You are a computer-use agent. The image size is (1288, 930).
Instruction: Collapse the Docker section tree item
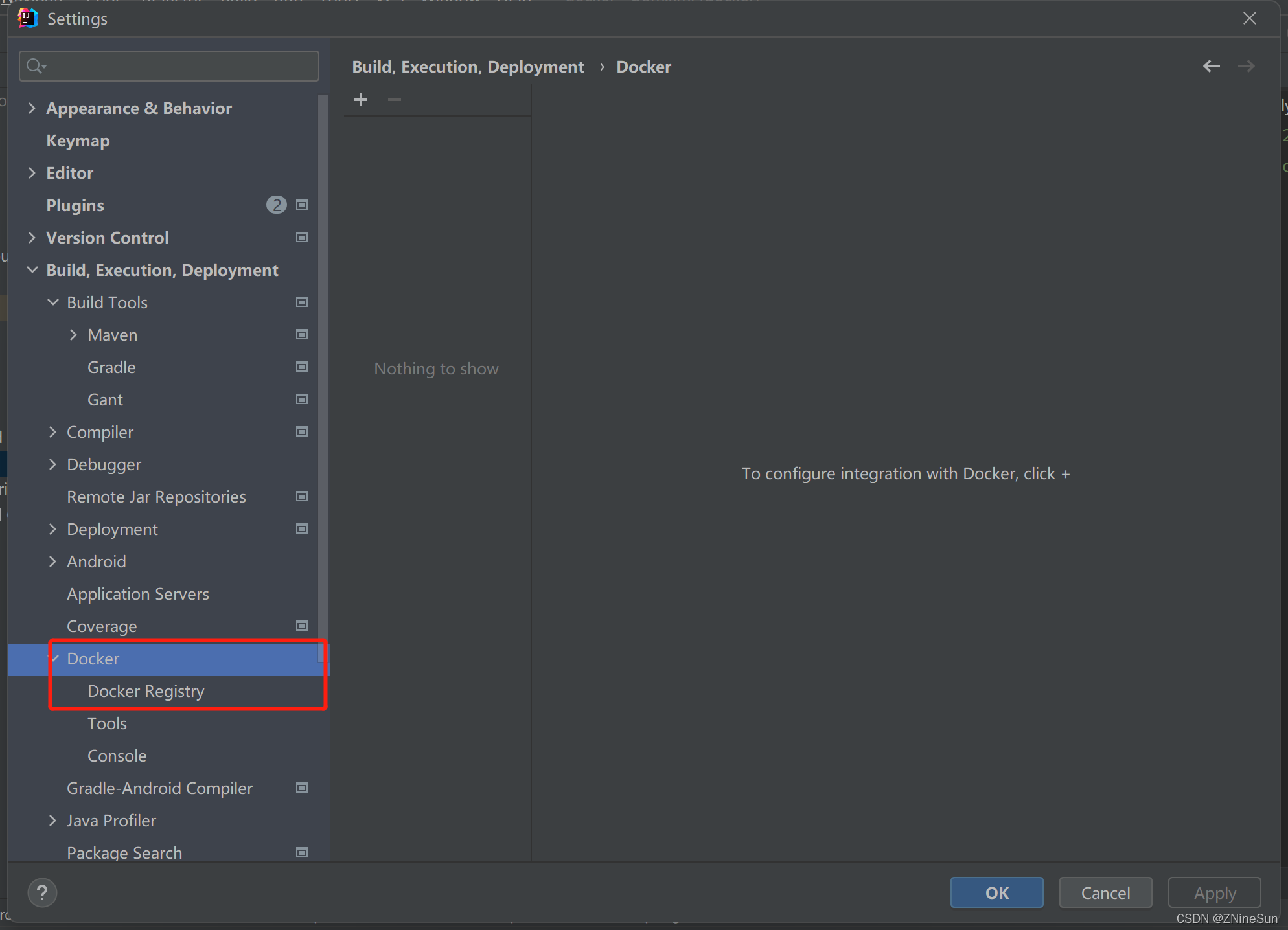(54, 658)
